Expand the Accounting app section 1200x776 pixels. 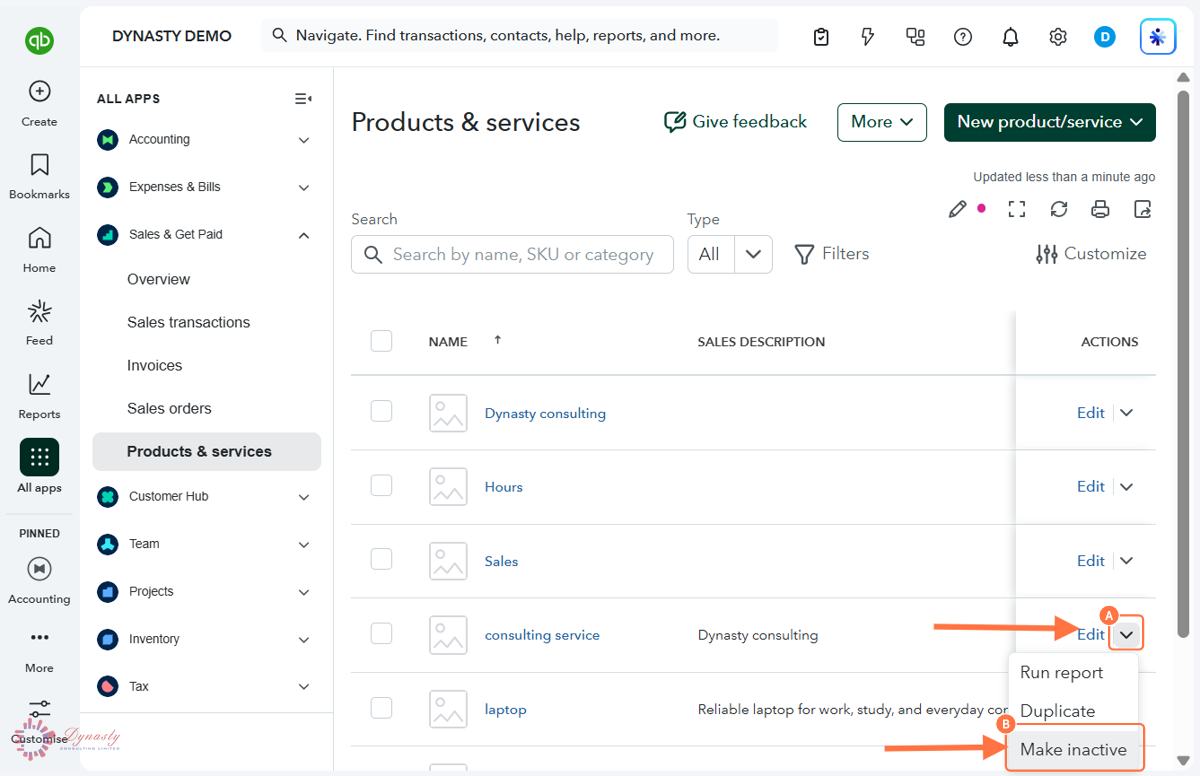click(x=304, y=140)
